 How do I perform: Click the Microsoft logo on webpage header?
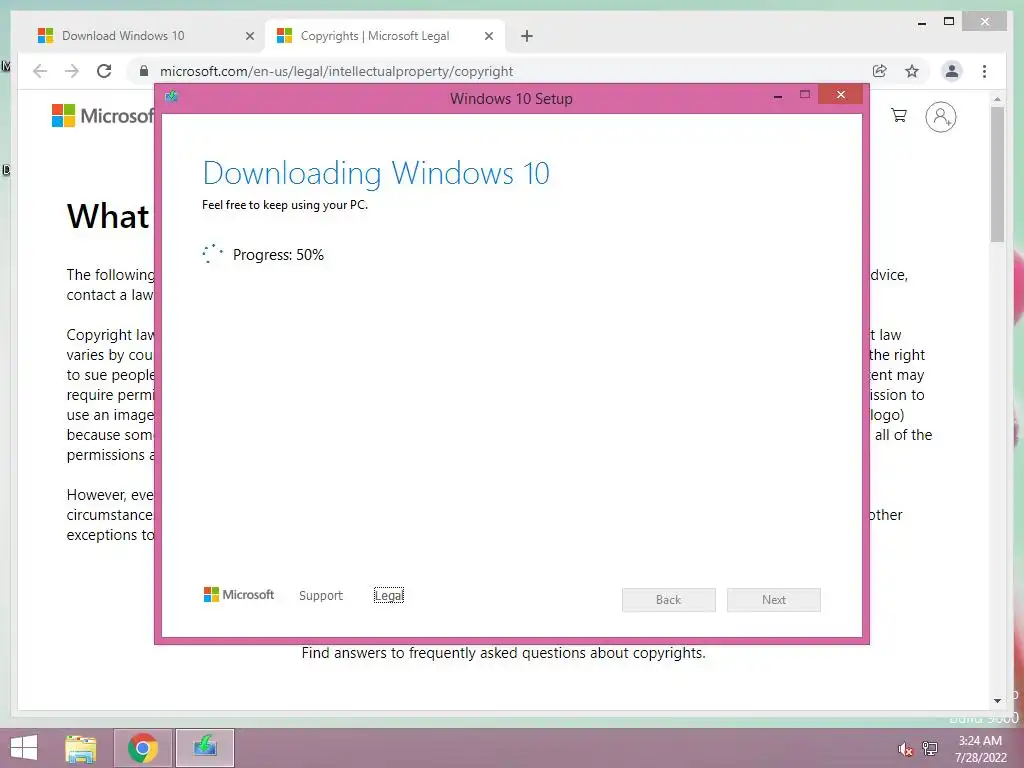coord(103,116)
